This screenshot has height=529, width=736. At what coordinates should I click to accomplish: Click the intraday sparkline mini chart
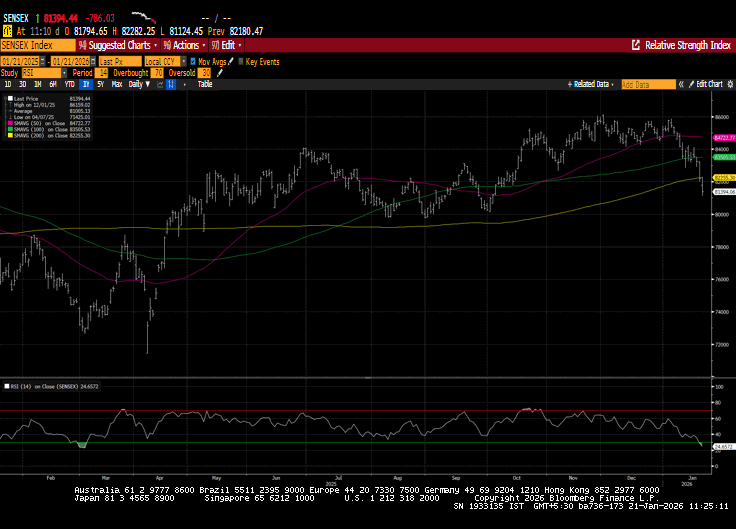tap(144, 18)
